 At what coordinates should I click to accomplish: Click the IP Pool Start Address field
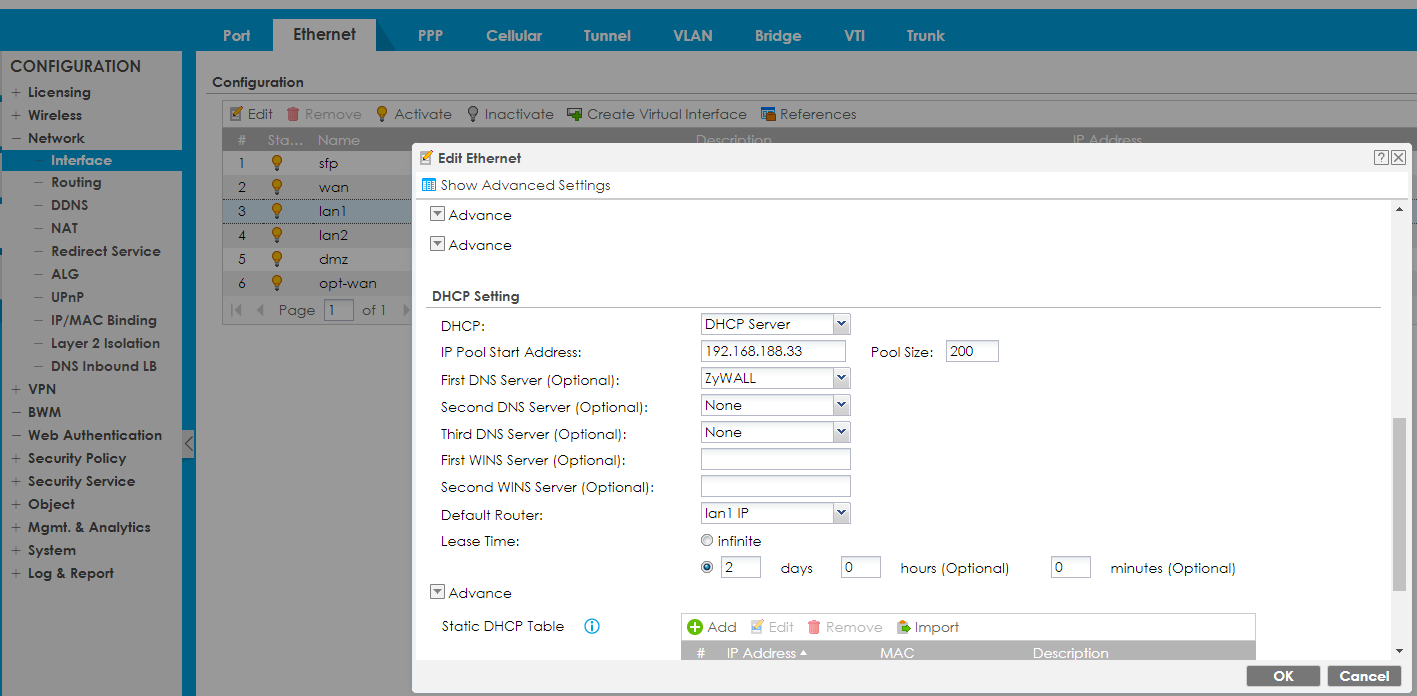[772, 350]
